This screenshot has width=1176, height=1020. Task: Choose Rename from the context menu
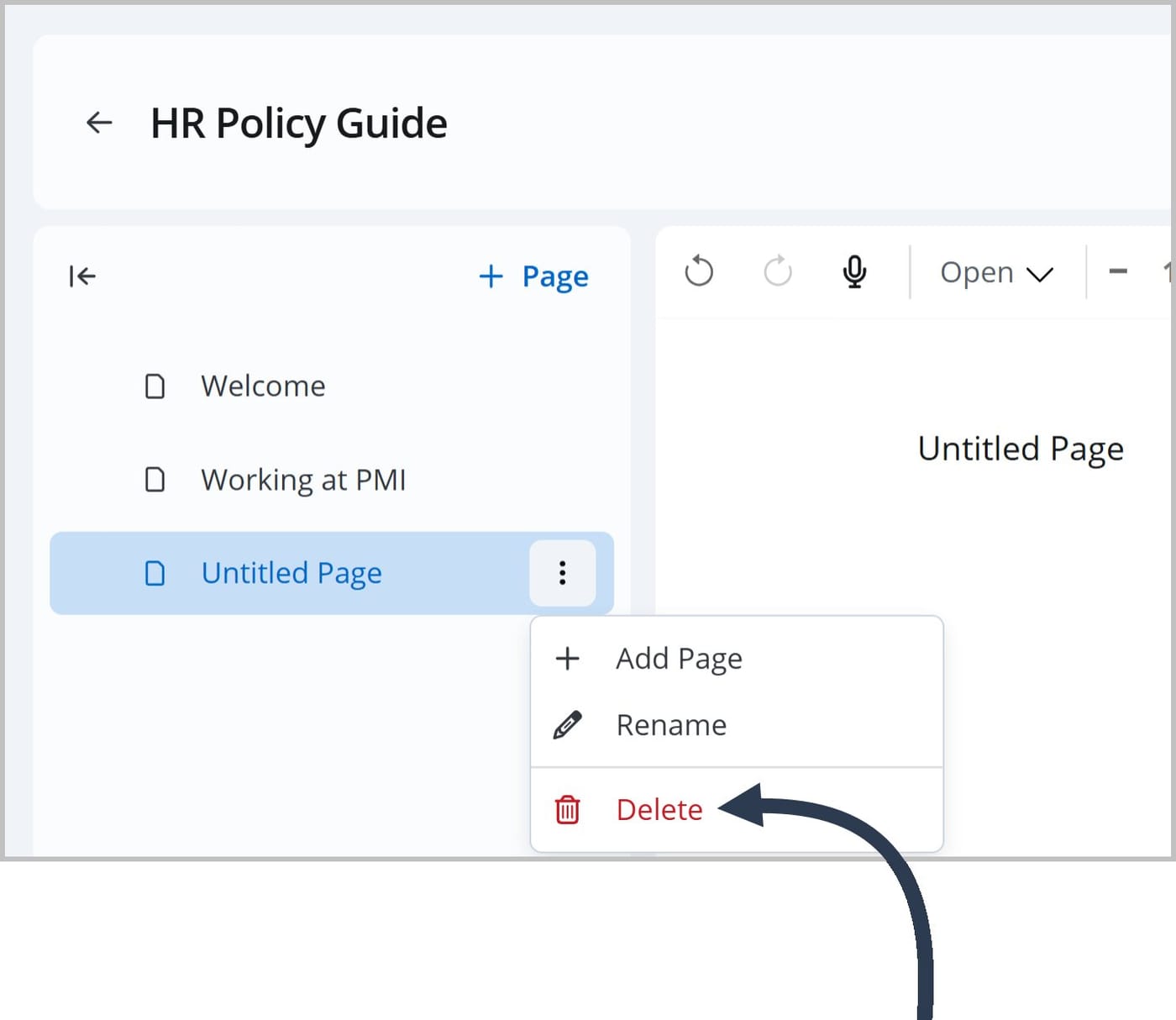point(737,724)
